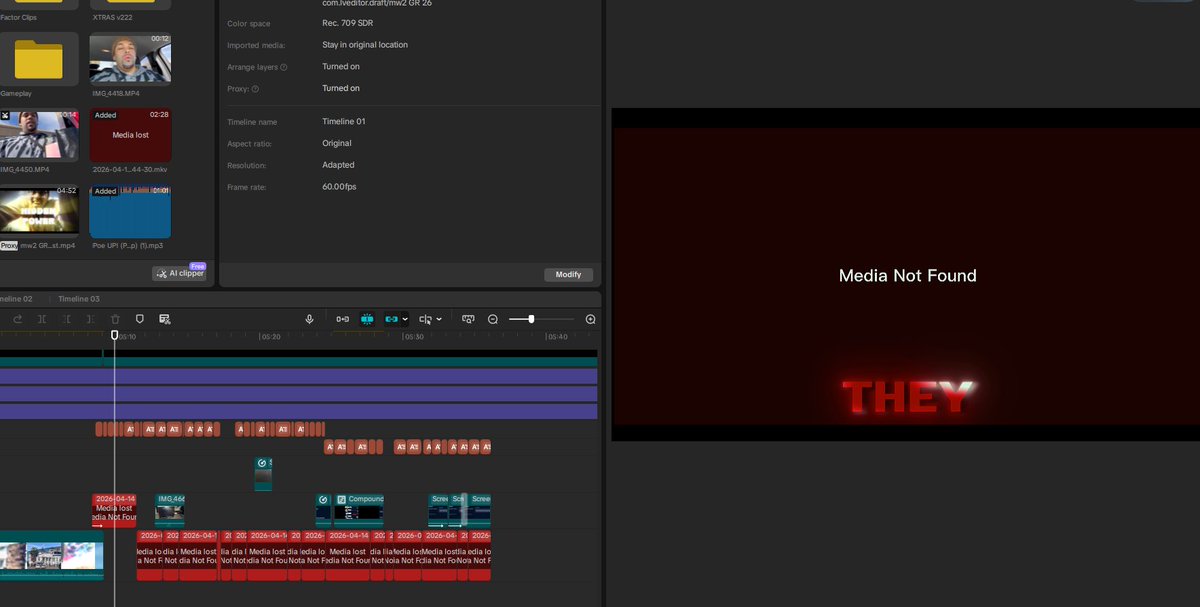This screenshot has width=1200, height=607.
Task: Open the Gameplay folder
Action: [39, 60]
